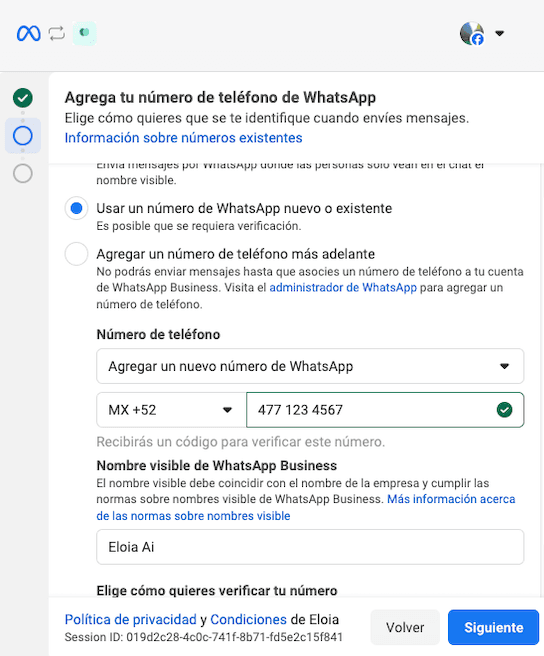Screen dimensions: 544x656
Task: Click the green Eloia app icon
Action: [85, 33]
